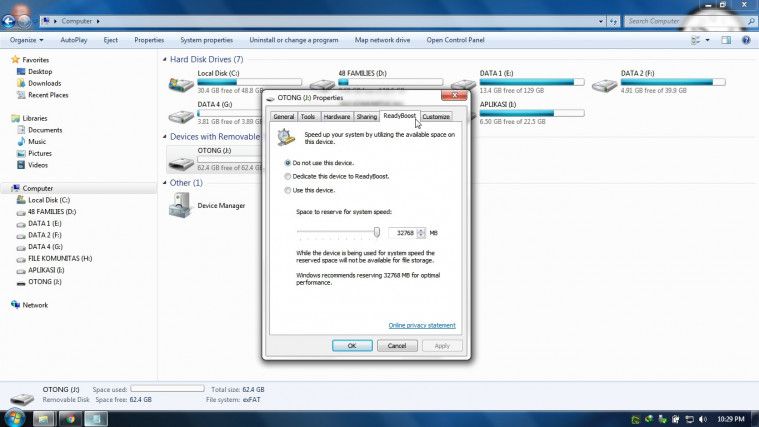This screenshot has width=759, height=427.
Task: Click the clock in system tray
Action: 730,419
